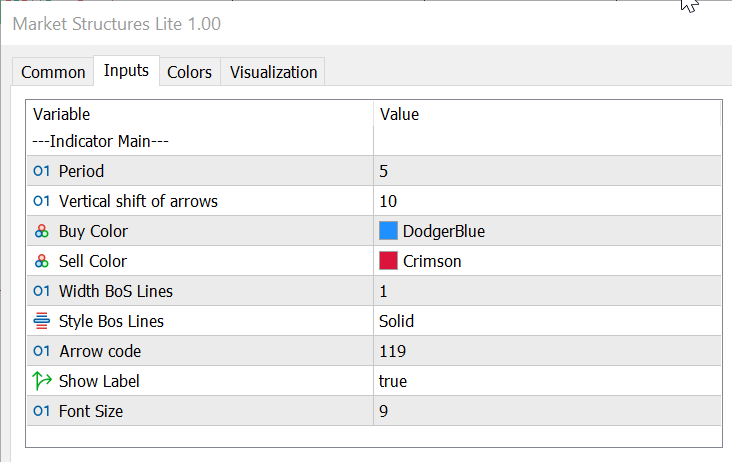The image size is (732, 462).
Task: Click the DodgerBlue color swatch
Action: click(389, 231)
